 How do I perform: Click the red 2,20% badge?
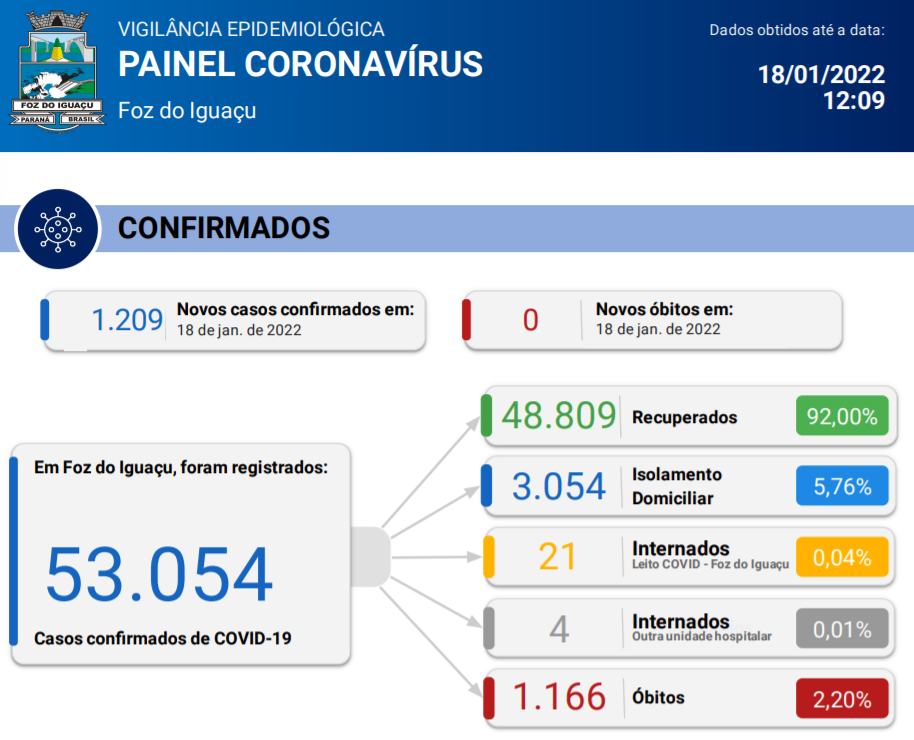(842, 699)
